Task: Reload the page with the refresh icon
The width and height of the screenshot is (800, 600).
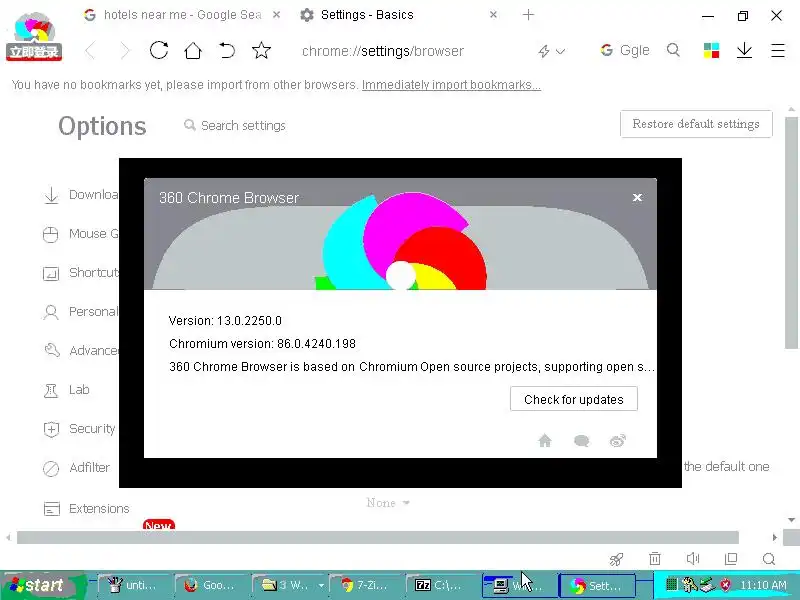Action: point(159,50)
